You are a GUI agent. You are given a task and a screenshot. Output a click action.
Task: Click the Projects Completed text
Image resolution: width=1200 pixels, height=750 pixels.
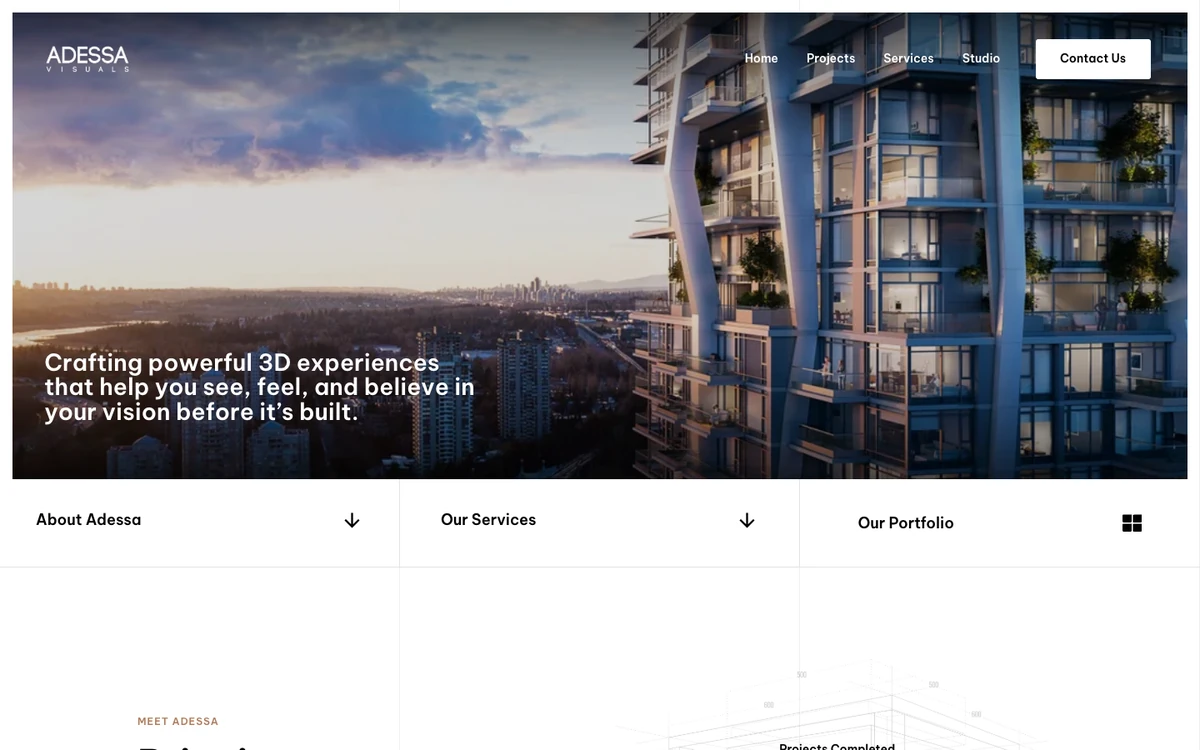837,746
